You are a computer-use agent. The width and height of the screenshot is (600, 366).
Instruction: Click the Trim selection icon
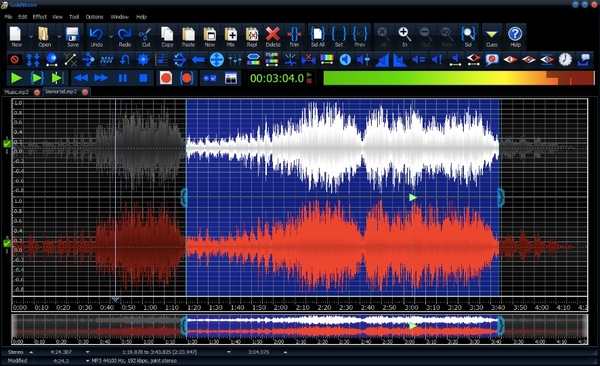click(x=294, y=34)
